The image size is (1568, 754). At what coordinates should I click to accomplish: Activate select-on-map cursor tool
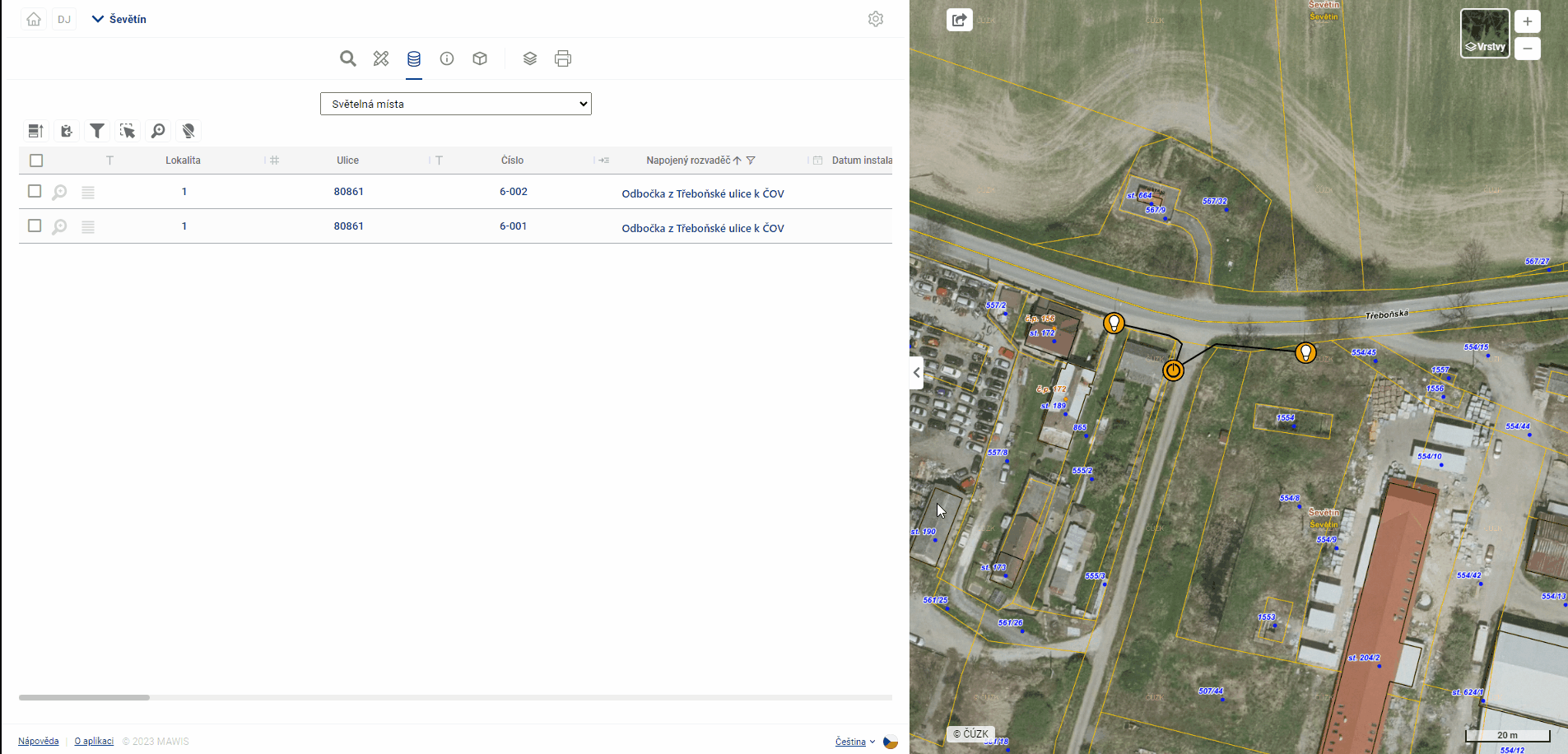point(128,131)
